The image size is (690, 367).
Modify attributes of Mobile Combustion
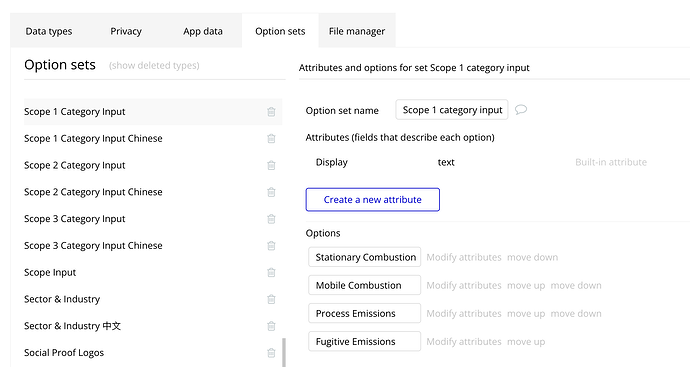[464, 286]
